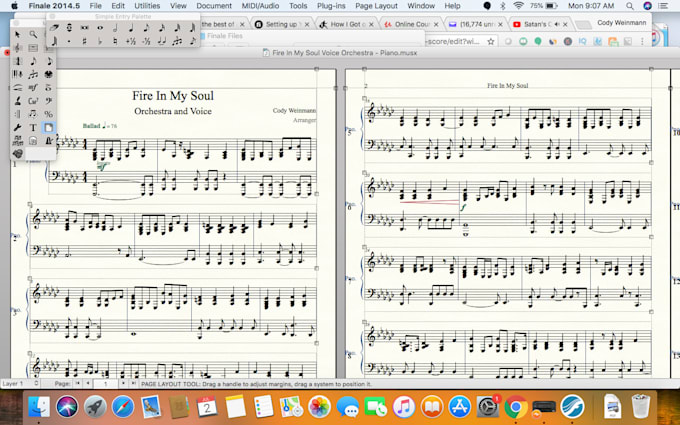Select the half step down tool
Image resolution: width=680 pixels, height=425 pixels.
[x=147, y=41]
